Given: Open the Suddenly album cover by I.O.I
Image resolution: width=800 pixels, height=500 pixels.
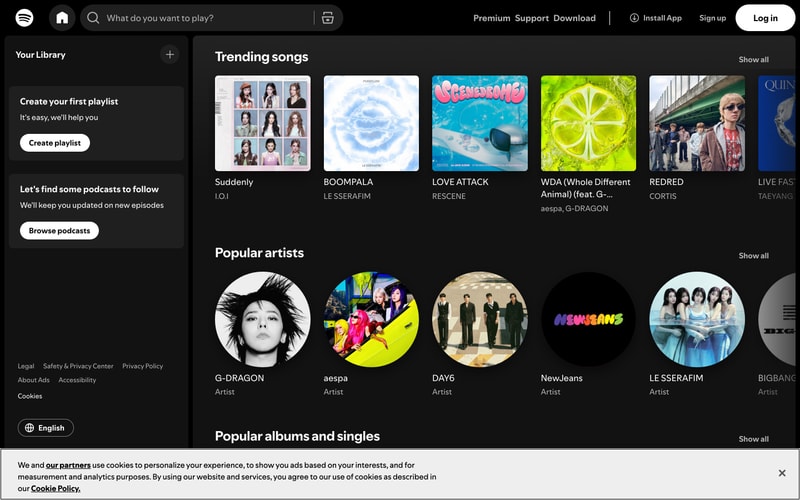Looking at the screenshot, I should coord(263,123).
